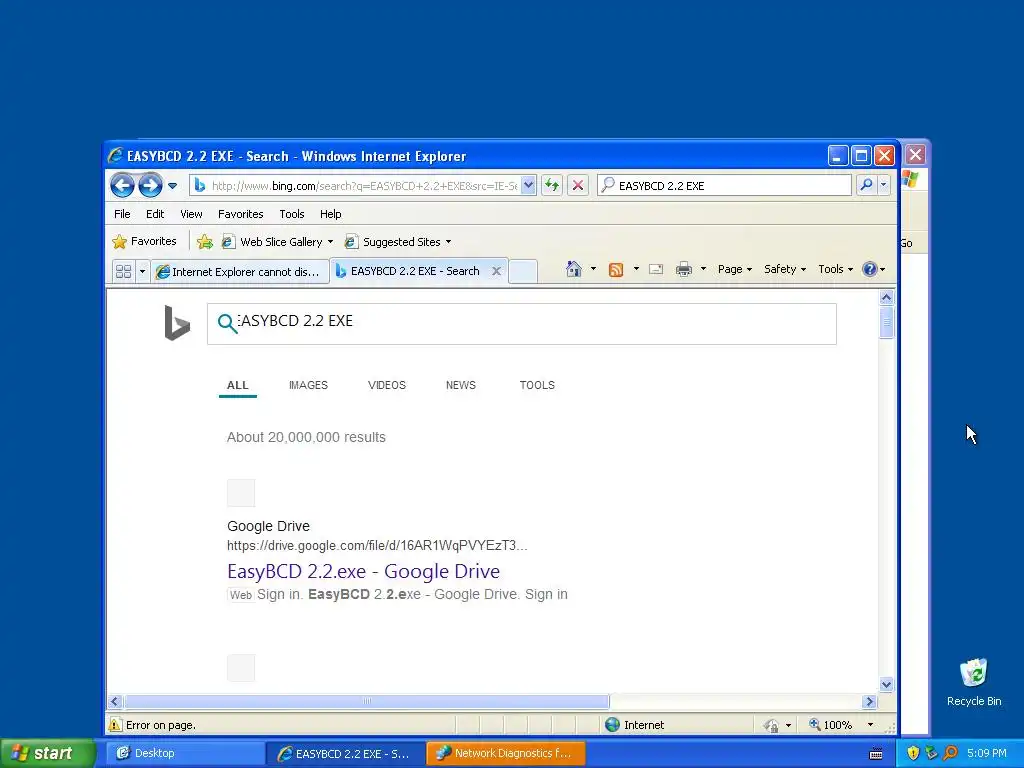The image size is (1024, 768).
Task: Open Network Diagnostics taskbar button
Action: (x=505, y=753)
